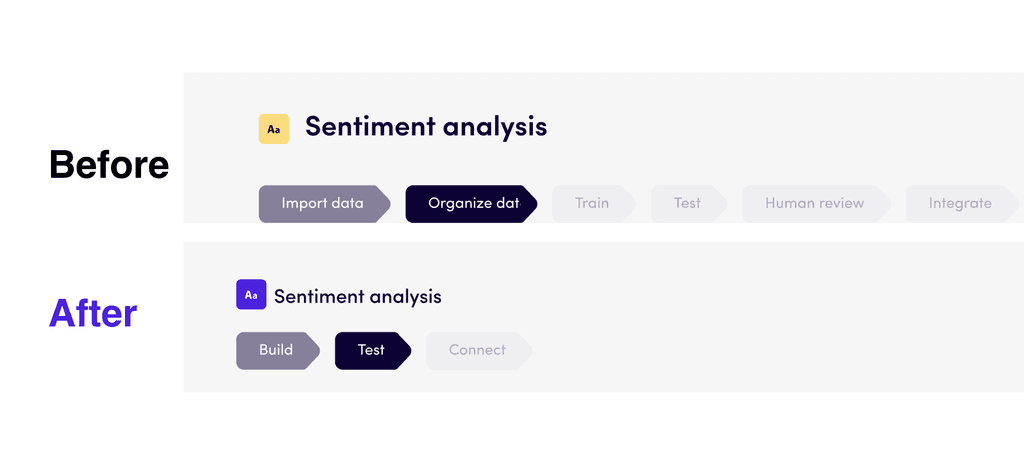Screen dimensions: 1024x460
Task: Click the black Before heading
Action: (109, 165)
